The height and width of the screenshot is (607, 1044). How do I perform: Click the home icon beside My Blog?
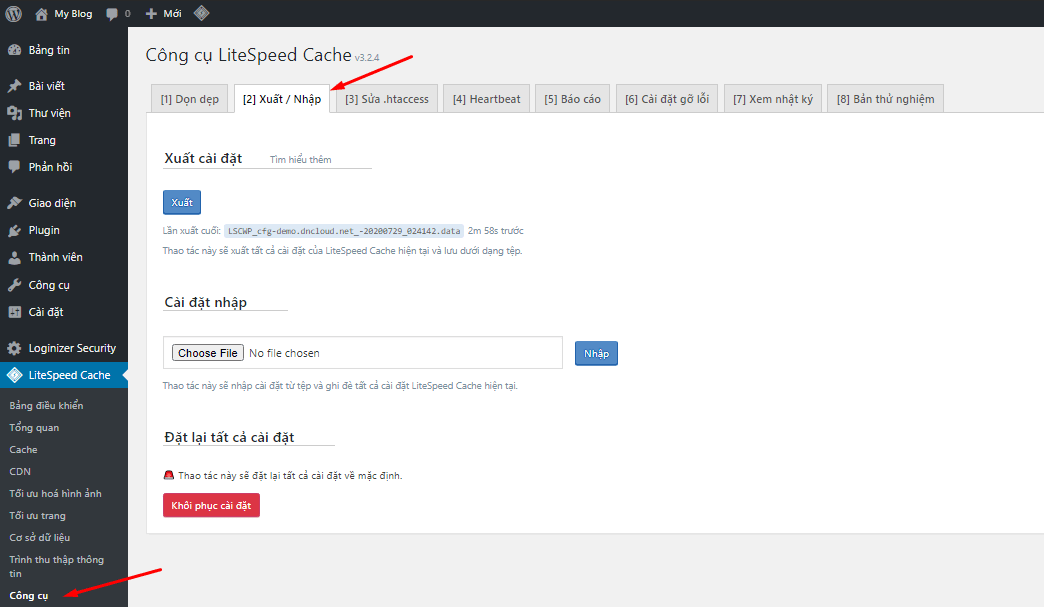point(41,14)
